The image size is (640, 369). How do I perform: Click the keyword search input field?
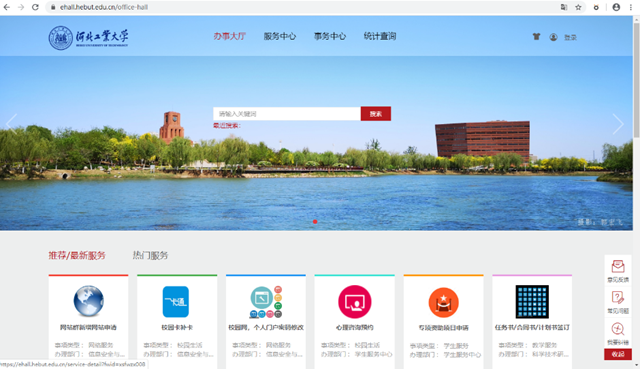coord(287,113)
